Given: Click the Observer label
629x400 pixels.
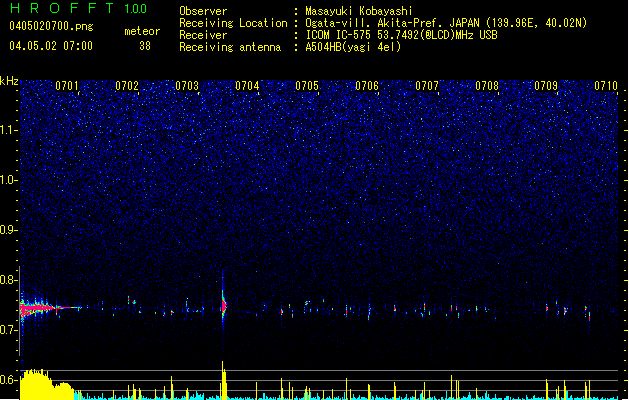Looking at the screenshot, I should pyautogui.click(x=203, y=11).
